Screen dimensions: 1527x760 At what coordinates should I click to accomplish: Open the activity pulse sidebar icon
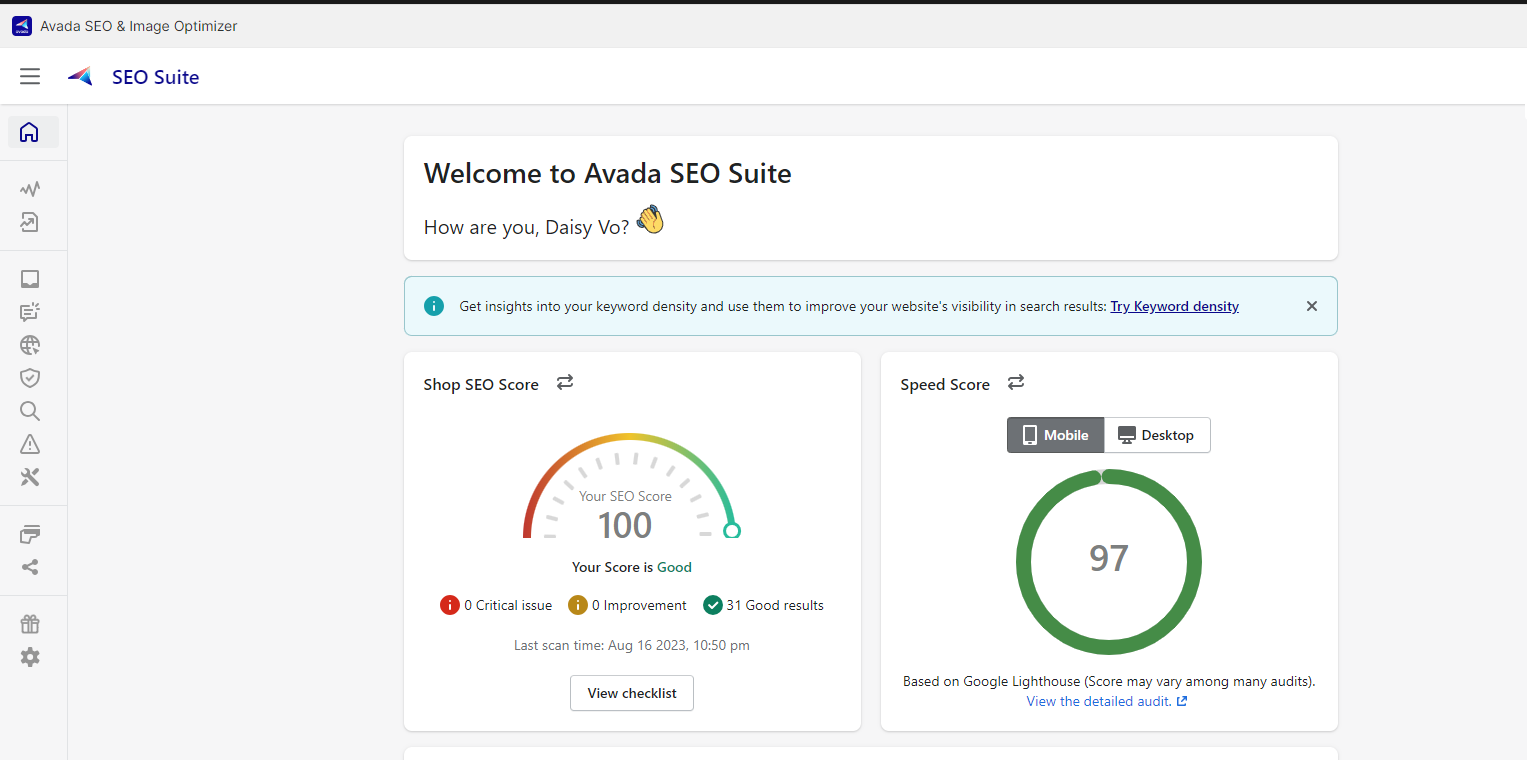30,189
